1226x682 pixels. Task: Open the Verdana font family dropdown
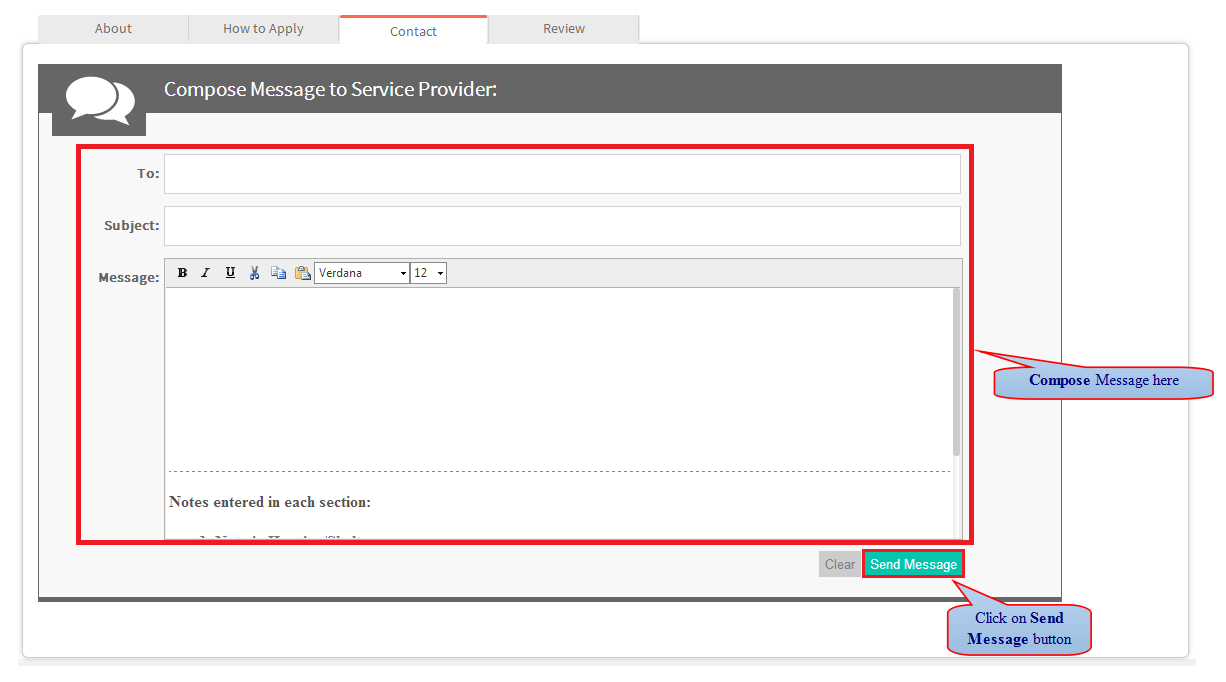(x=362, y=273)
